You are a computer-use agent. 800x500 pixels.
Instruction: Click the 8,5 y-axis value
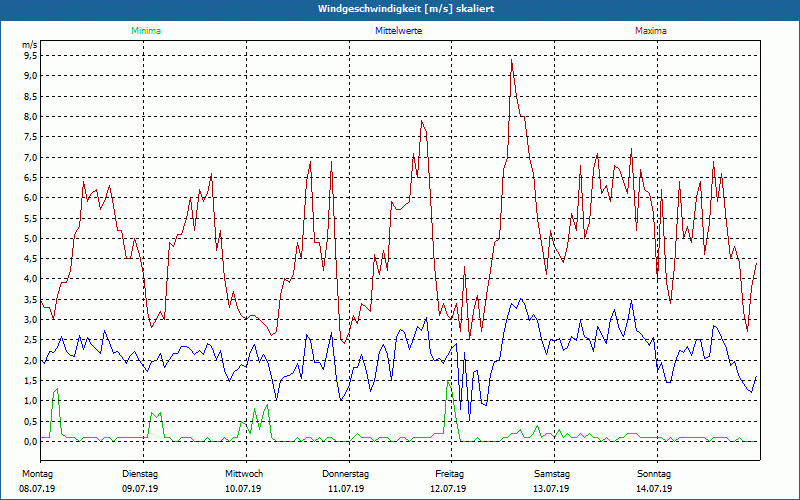pos(30,96)
